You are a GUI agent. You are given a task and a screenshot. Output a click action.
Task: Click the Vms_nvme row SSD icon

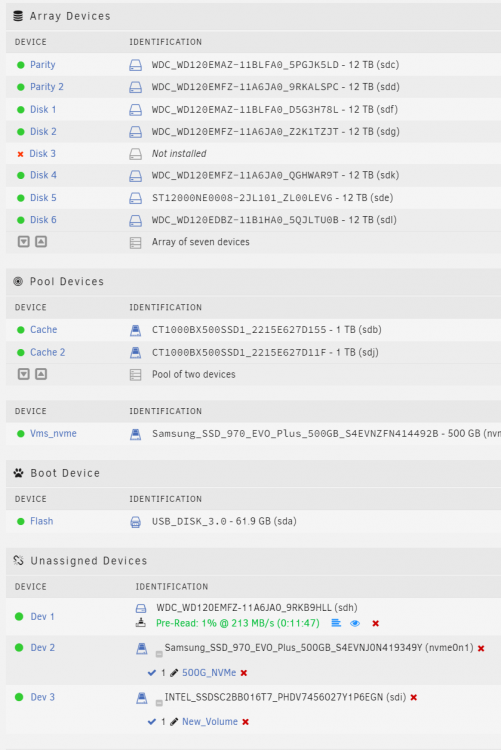[135, 434]
